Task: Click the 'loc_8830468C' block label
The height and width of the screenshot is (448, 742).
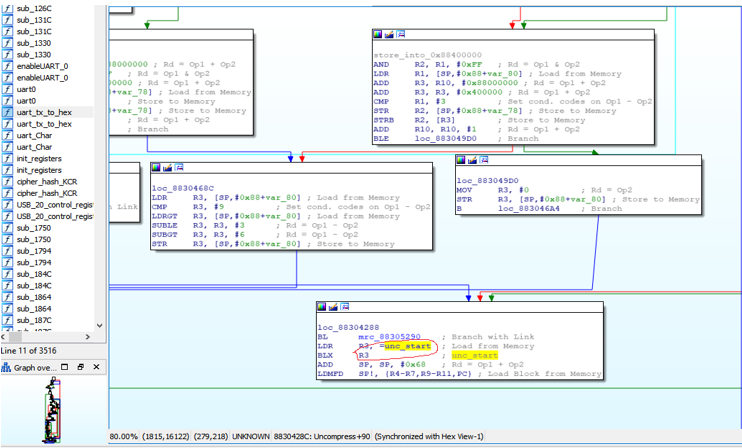Action: [183, 188]
